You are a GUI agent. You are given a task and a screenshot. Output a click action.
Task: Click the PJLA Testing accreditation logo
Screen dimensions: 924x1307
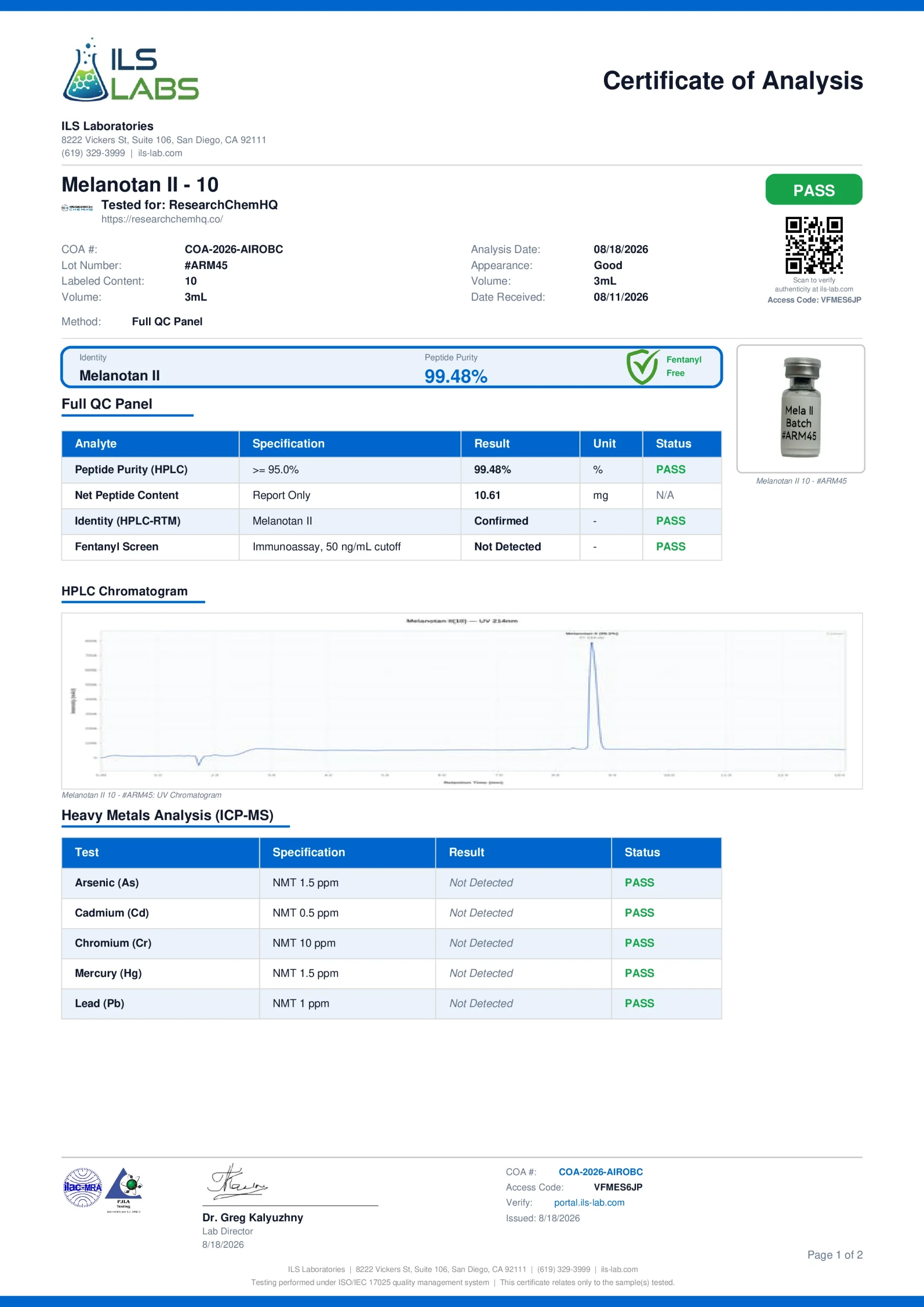tap(124, 1190)
